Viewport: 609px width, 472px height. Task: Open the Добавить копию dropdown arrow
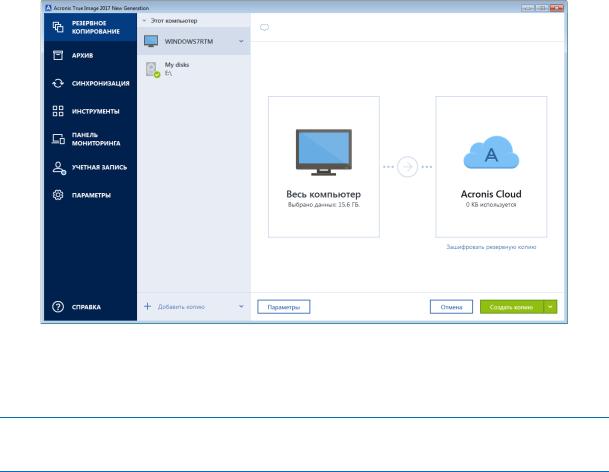241,307
